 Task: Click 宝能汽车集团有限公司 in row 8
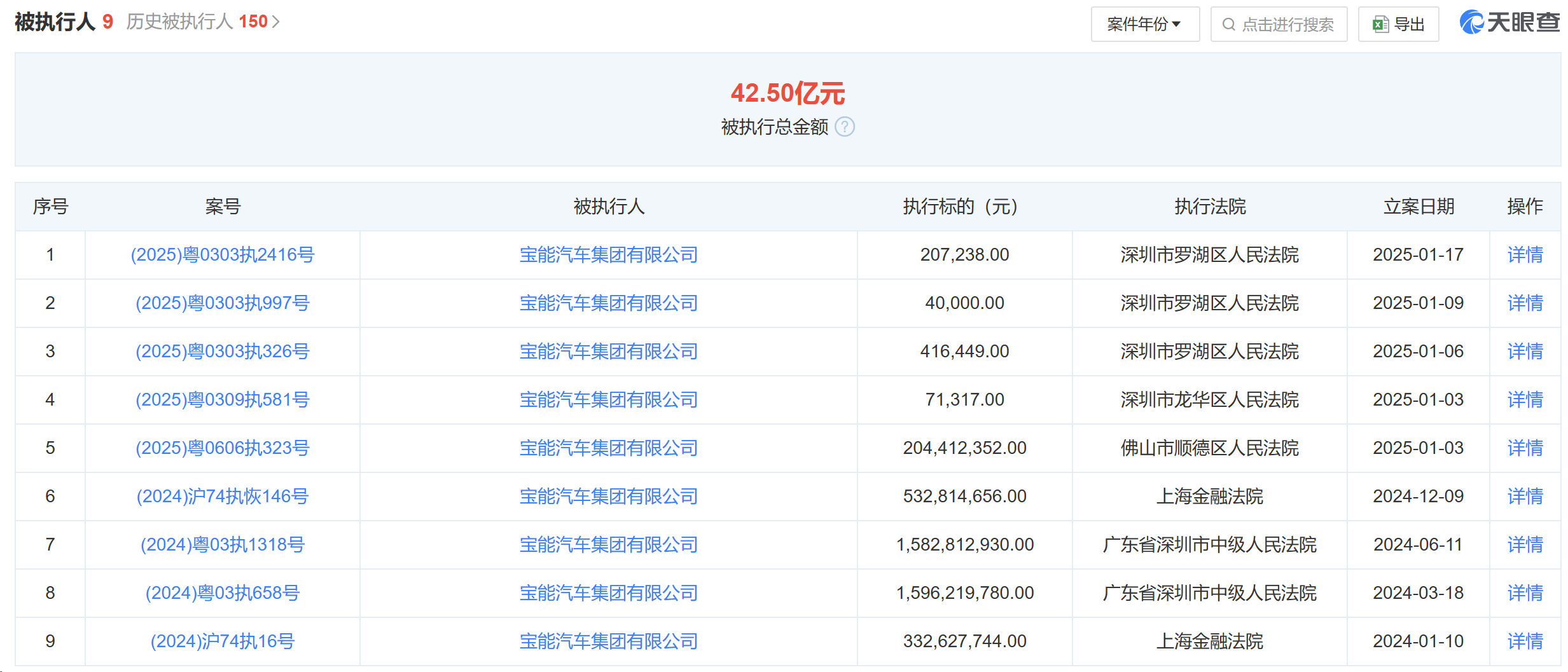click(x=609, y=593)
